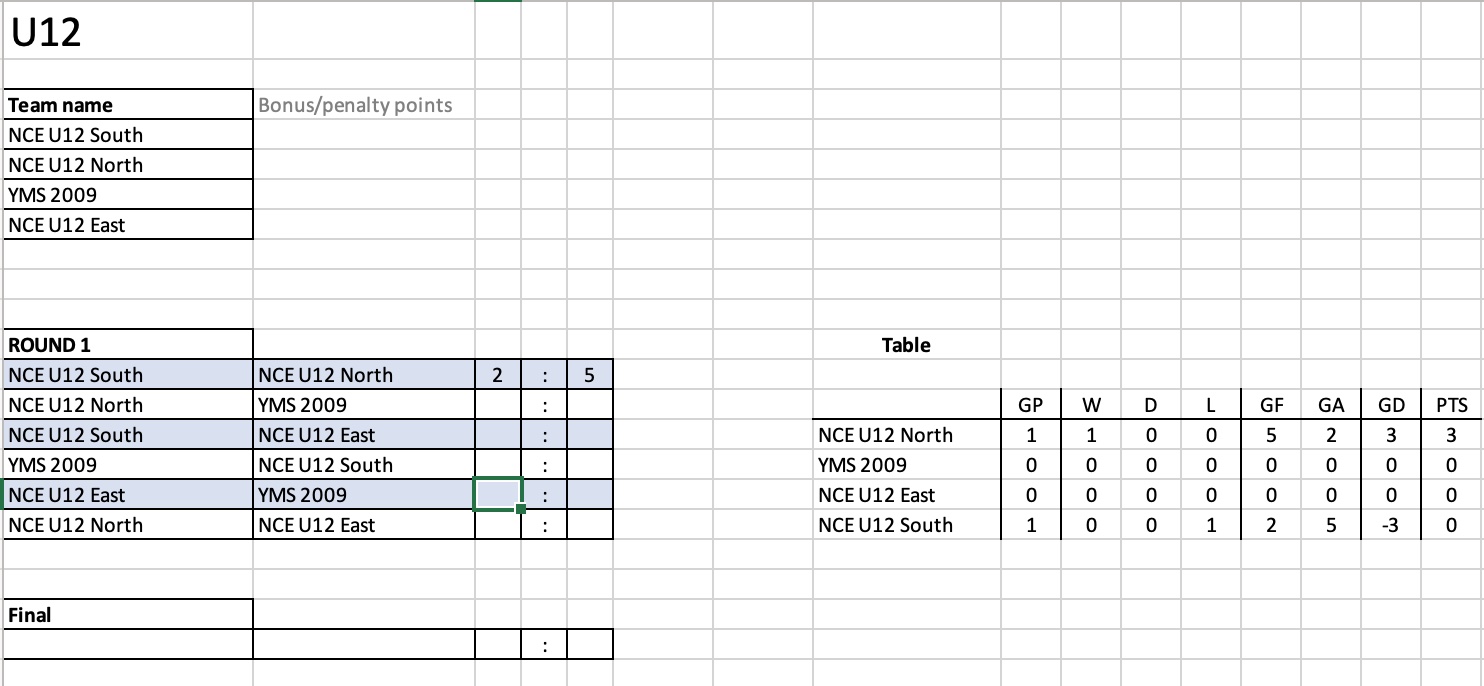Click away score cell for YMS 2009 vs South
1484x686 pixels.
pyautogui.click(x=589, y=465)
